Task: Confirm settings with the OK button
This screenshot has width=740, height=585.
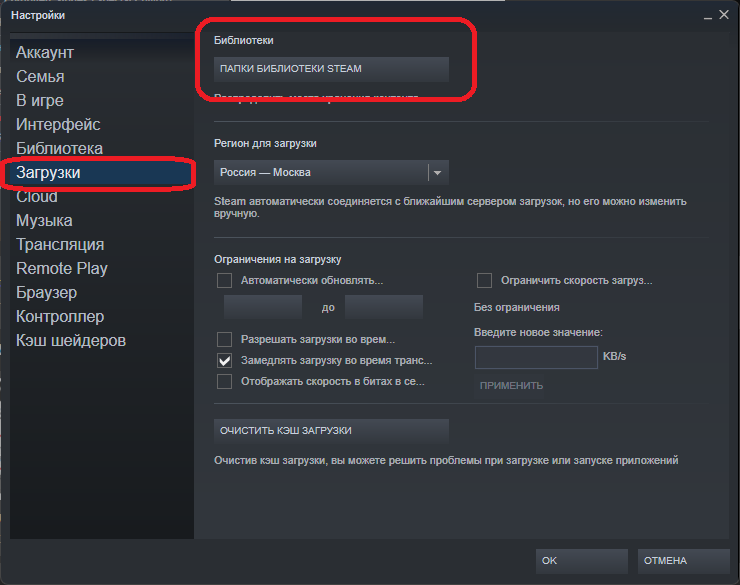Action: (x=581, y=561)
